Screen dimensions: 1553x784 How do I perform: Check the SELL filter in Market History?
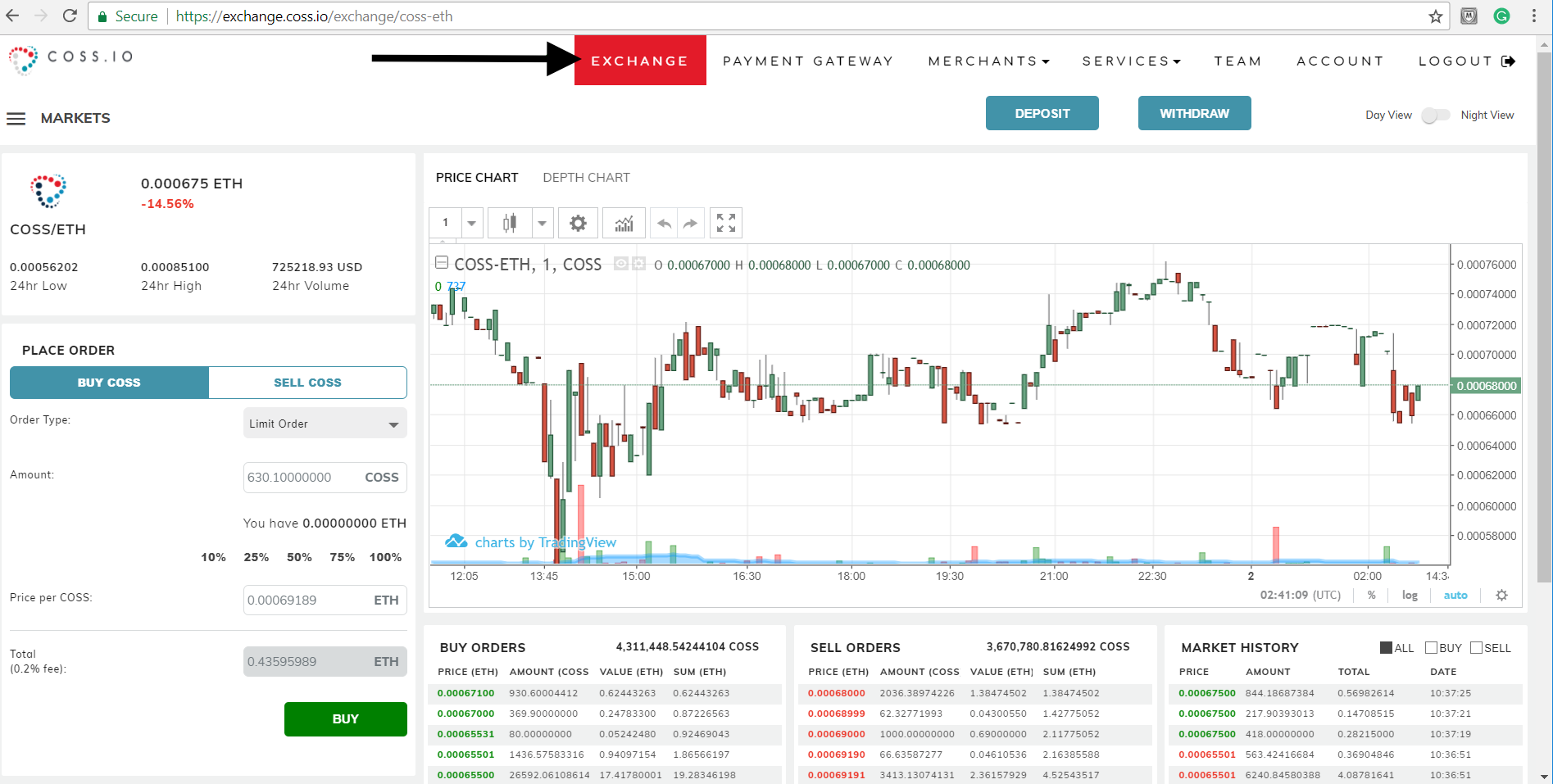(x=1477, y=648)
